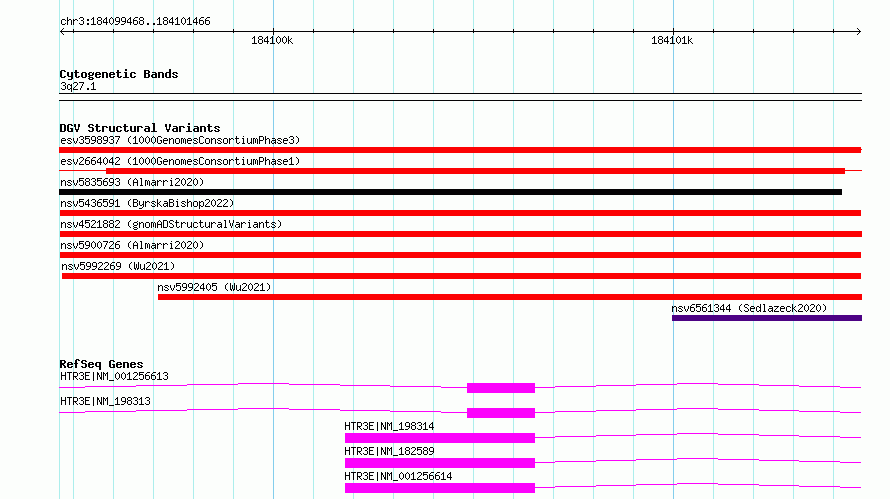Click the HTR3E|NM_001256613 exon block
Screen dimensions: 890x499
point(501,388)
